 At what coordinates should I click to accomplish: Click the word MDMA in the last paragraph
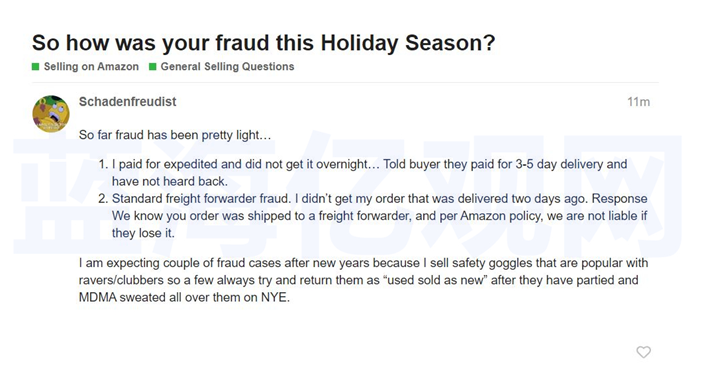[x=98, y=297]
